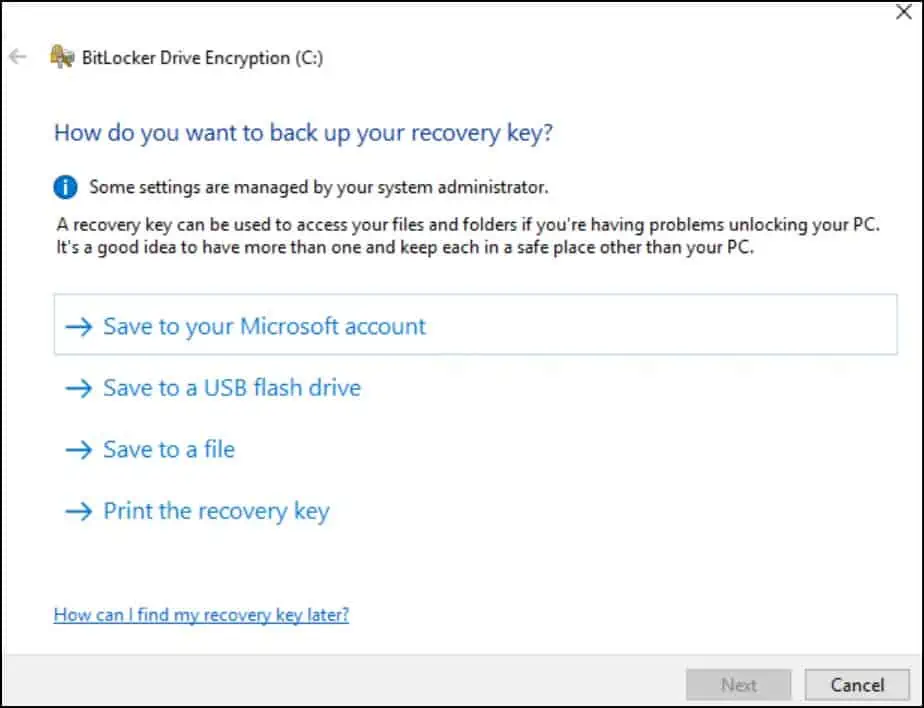Click the blue information circle icon
The width and height of the screenshot is (924, 708).
coord(65,187)
